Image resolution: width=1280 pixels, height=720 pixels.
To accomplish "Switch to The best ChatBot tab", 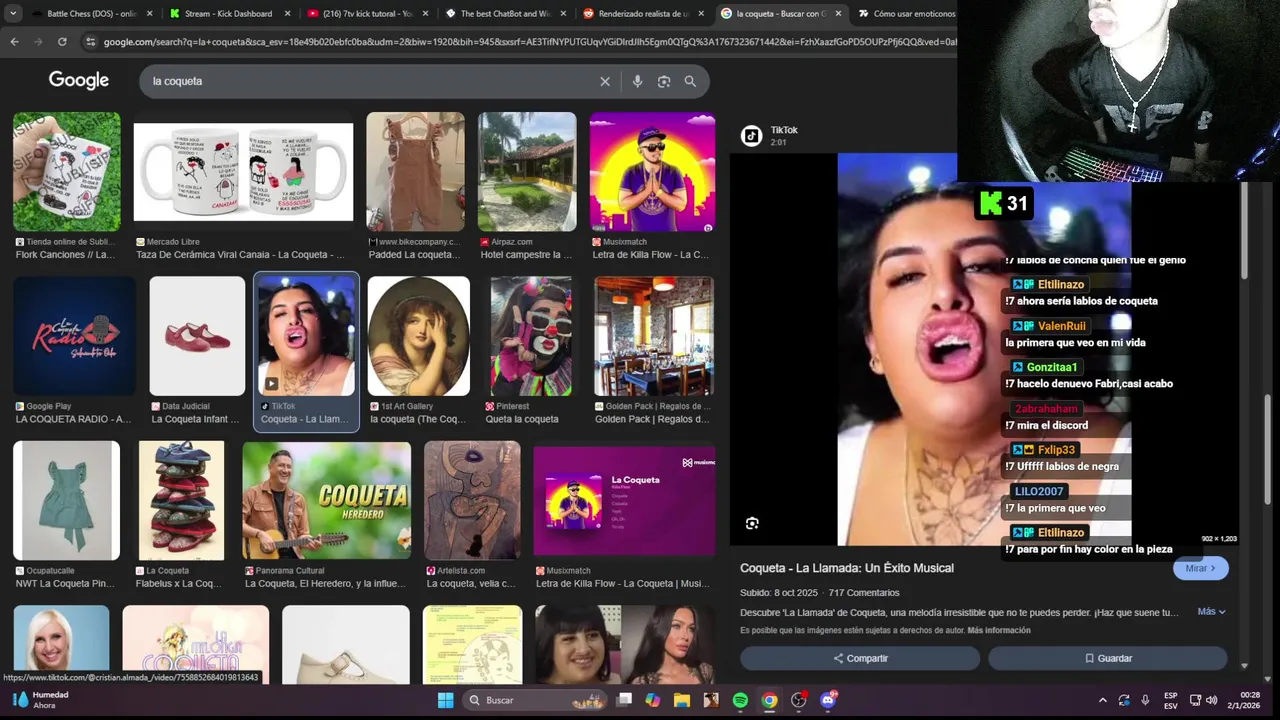I will tap(504, 14).
